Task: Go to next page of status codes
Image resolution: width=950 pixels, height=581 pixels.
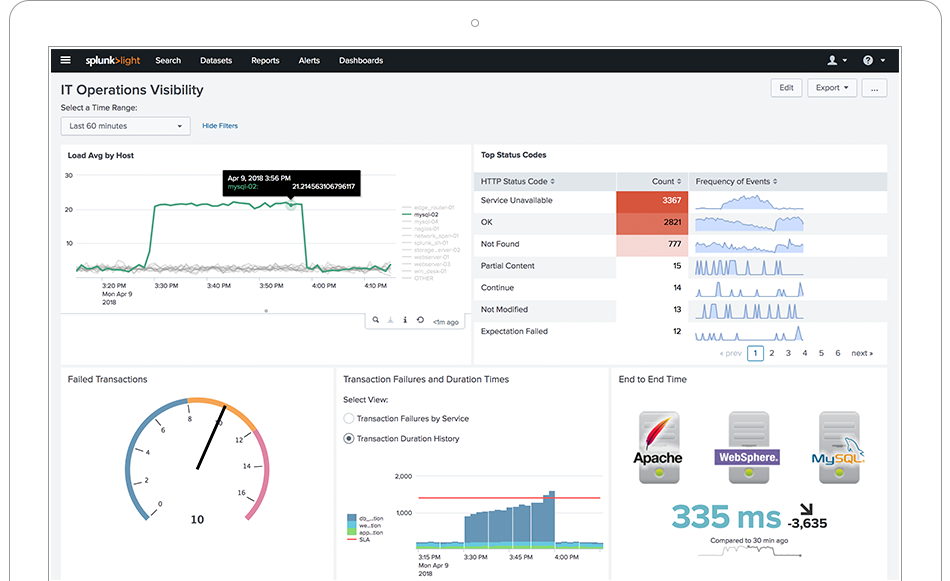Action: coord(862,353)
